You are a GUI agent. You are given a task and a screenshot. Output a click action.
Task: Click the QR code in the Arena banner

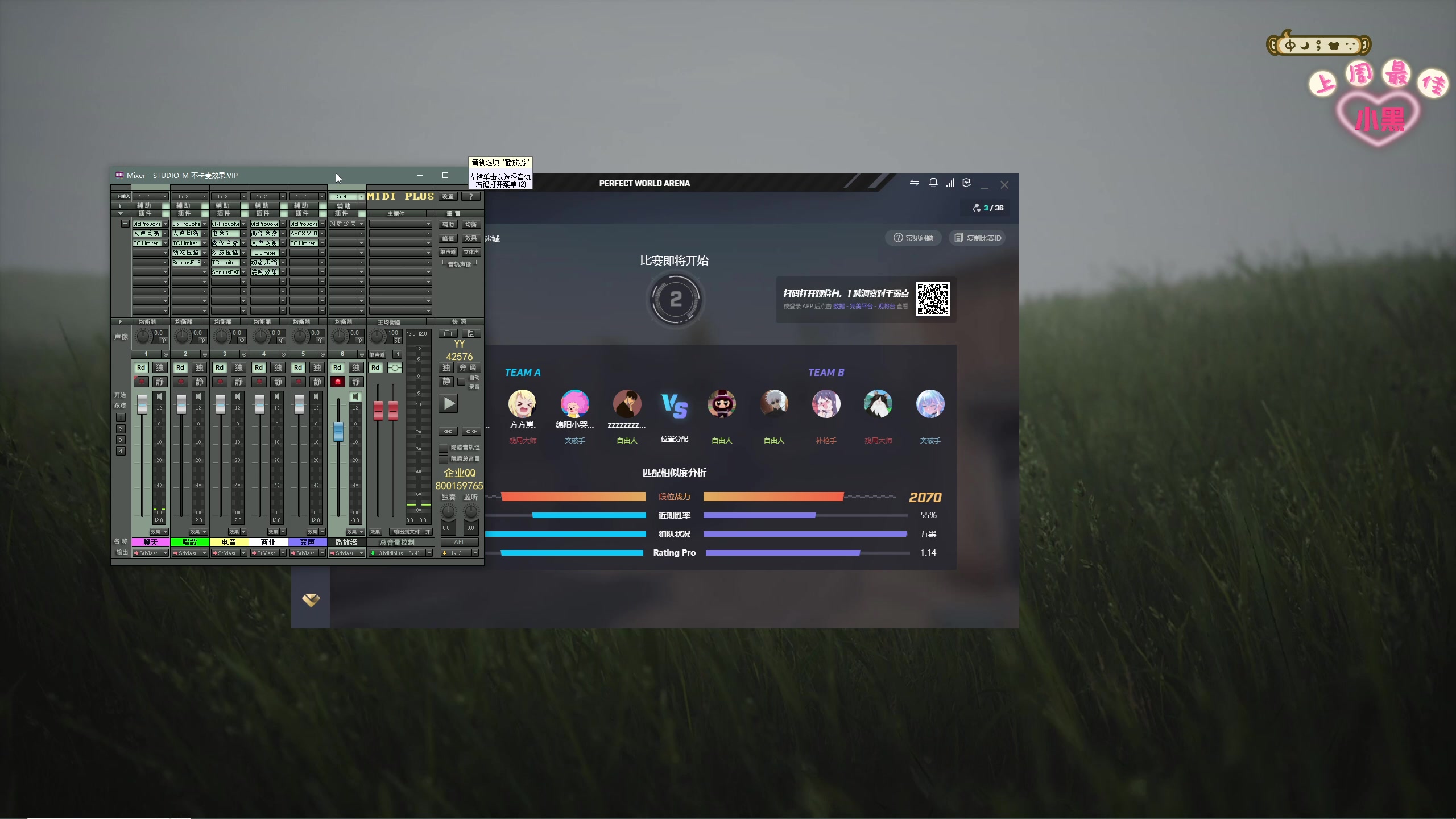pos(933,299)
